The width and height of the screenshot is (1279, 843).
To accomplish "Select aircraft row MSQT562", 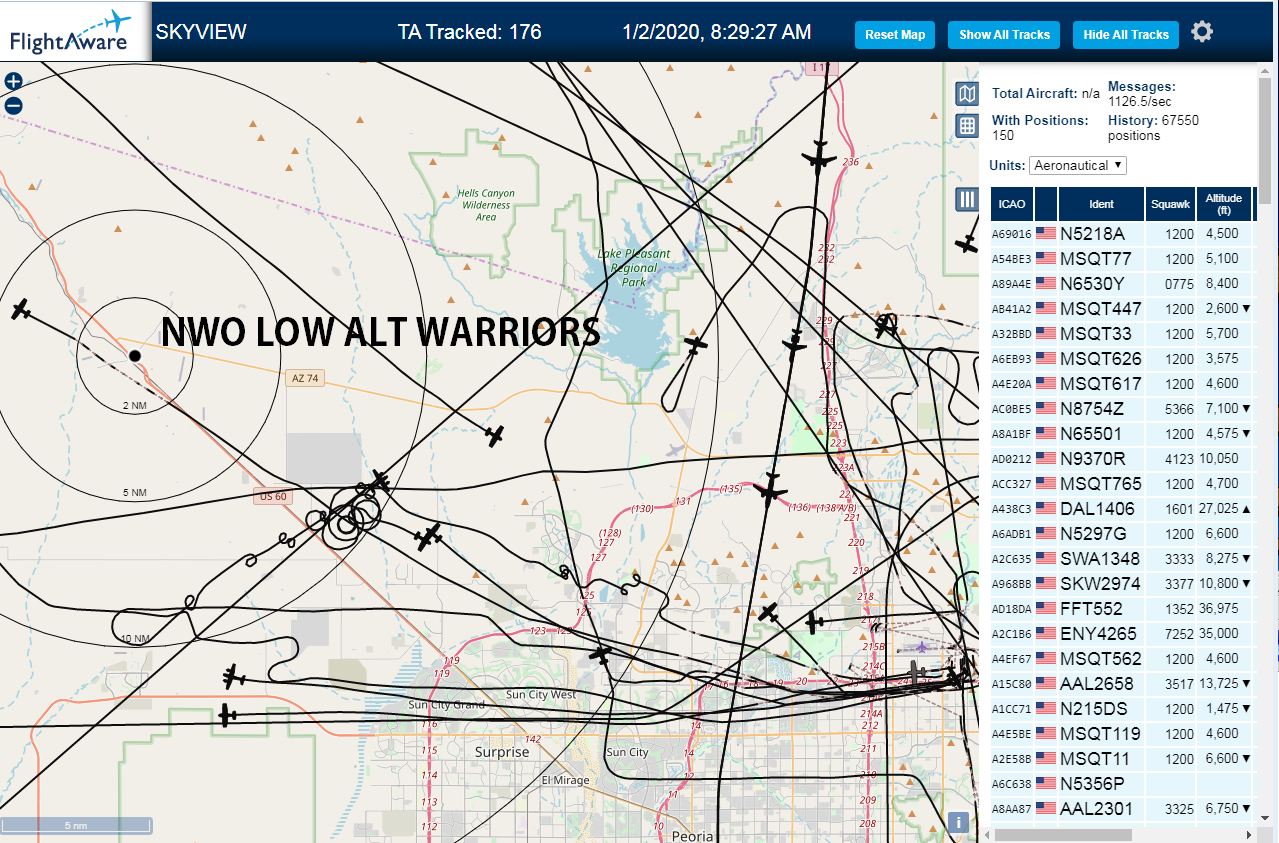I will [1121, 659].
